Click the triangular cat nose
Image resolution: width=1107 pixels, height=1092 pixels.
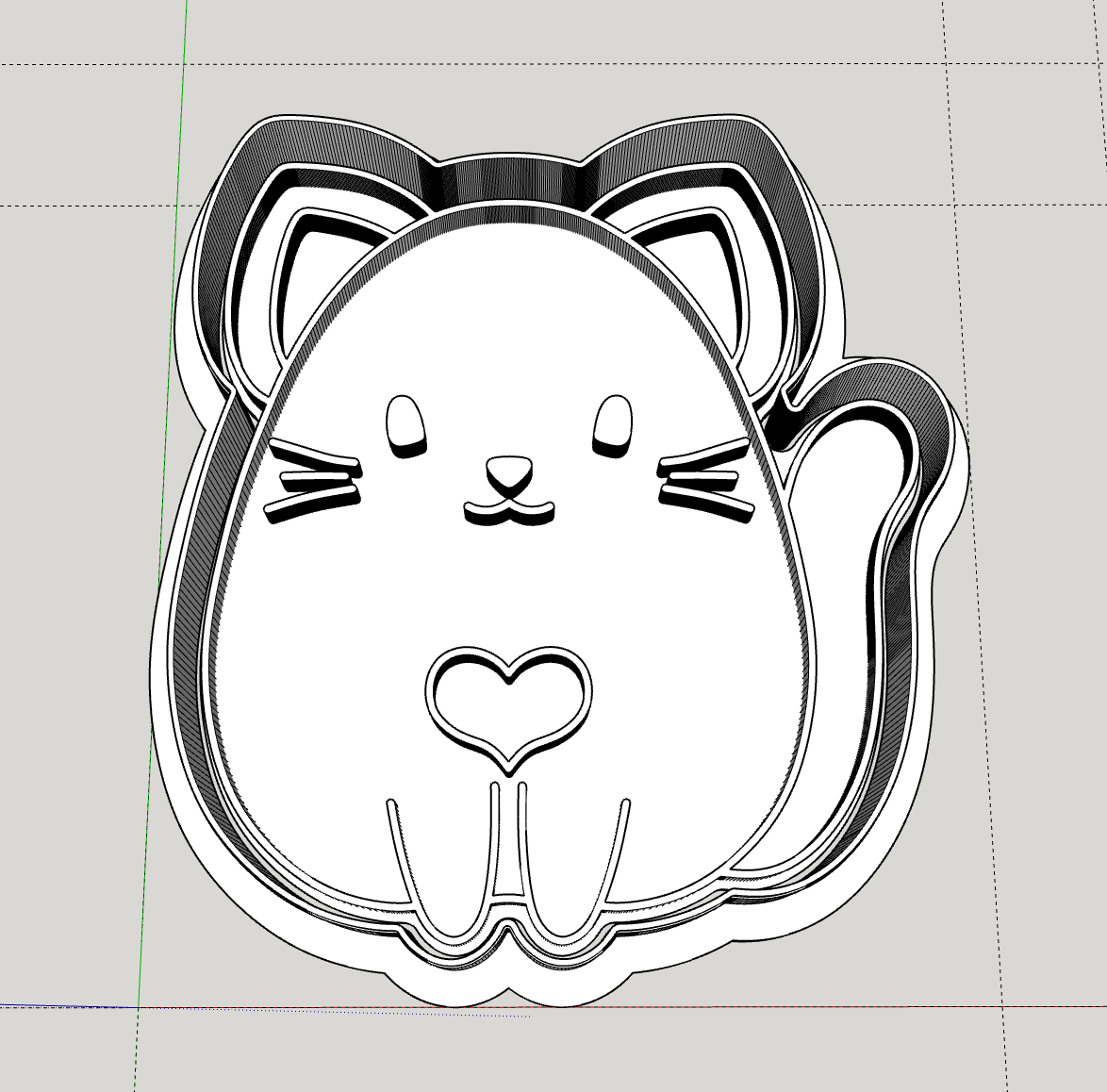[x=509, y=472]
